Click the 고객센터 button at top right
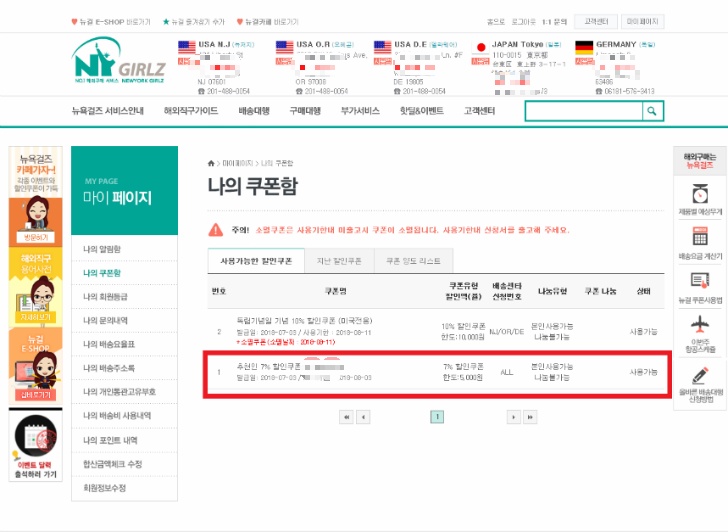This screenshot has height=532, width=728. [x=596, y=22]
